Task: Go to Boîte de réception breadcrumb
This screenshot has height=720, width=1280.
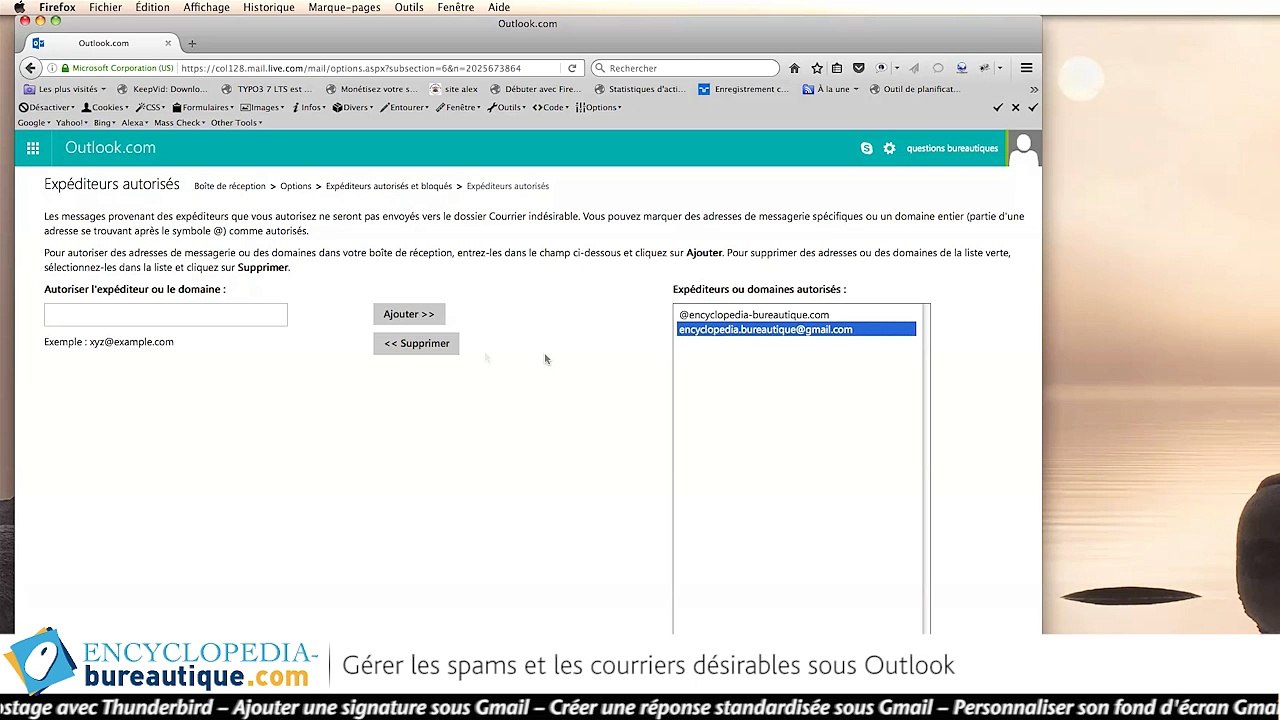Action: point(230,186)
